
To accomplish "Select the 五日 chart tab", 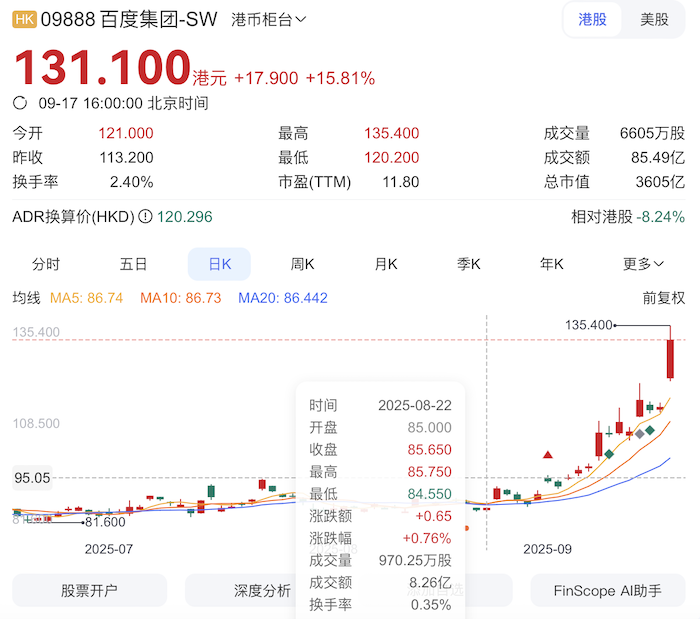I will [x=133, y=264].
